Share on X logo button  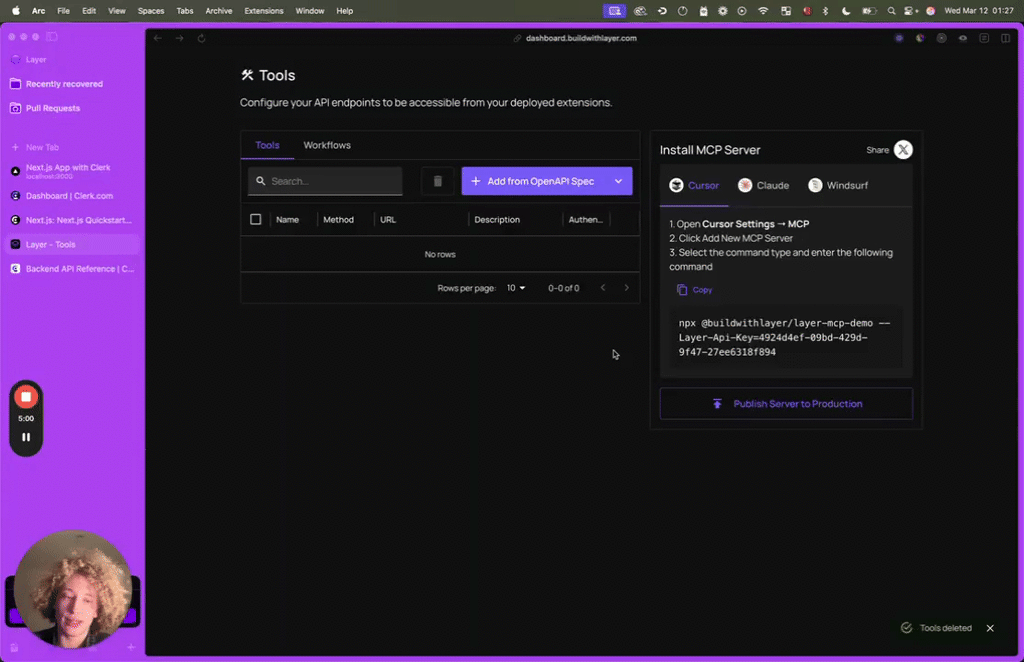click(x=903, y=150)
